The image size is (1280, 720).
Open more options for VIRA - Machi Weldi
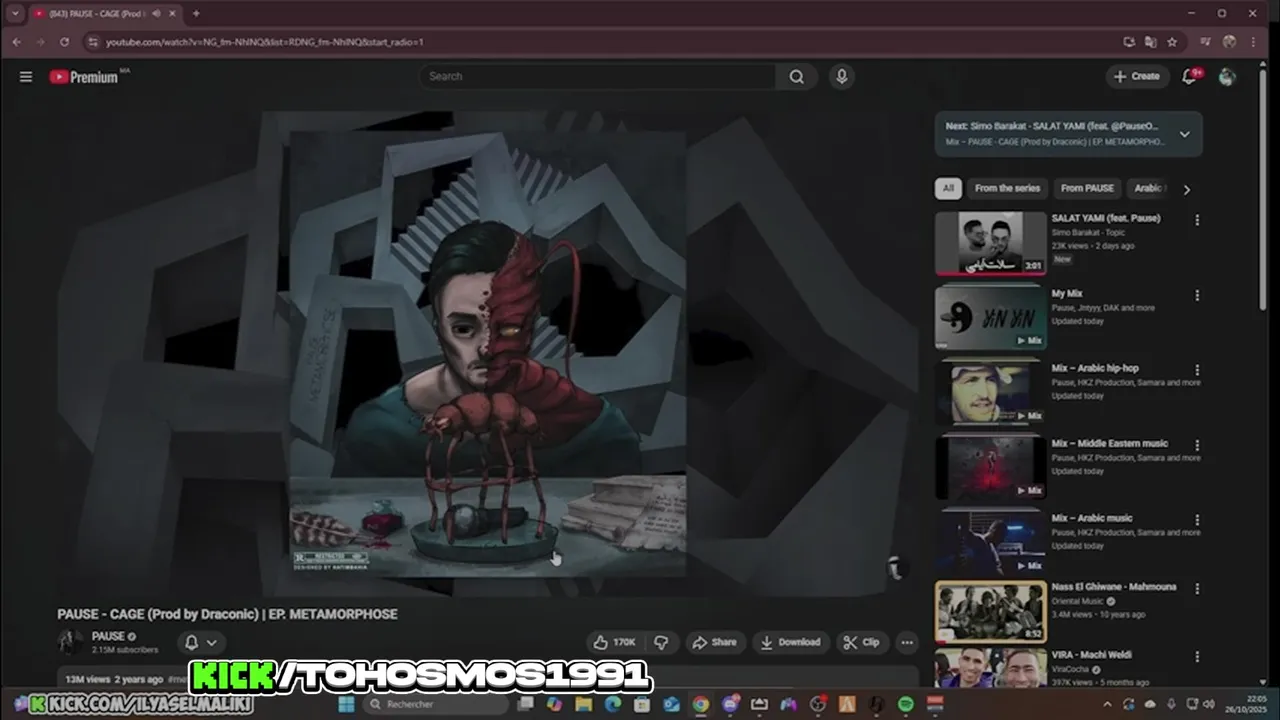coord(1197,657)
